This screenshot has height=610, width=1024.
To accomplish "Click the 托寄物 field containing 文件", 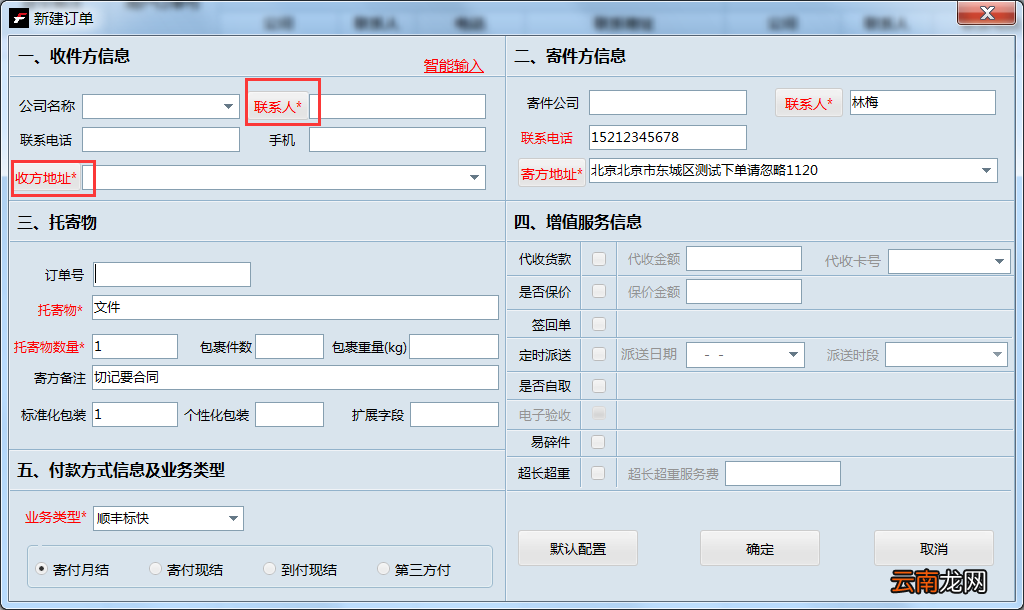I will tap(295, 308).
